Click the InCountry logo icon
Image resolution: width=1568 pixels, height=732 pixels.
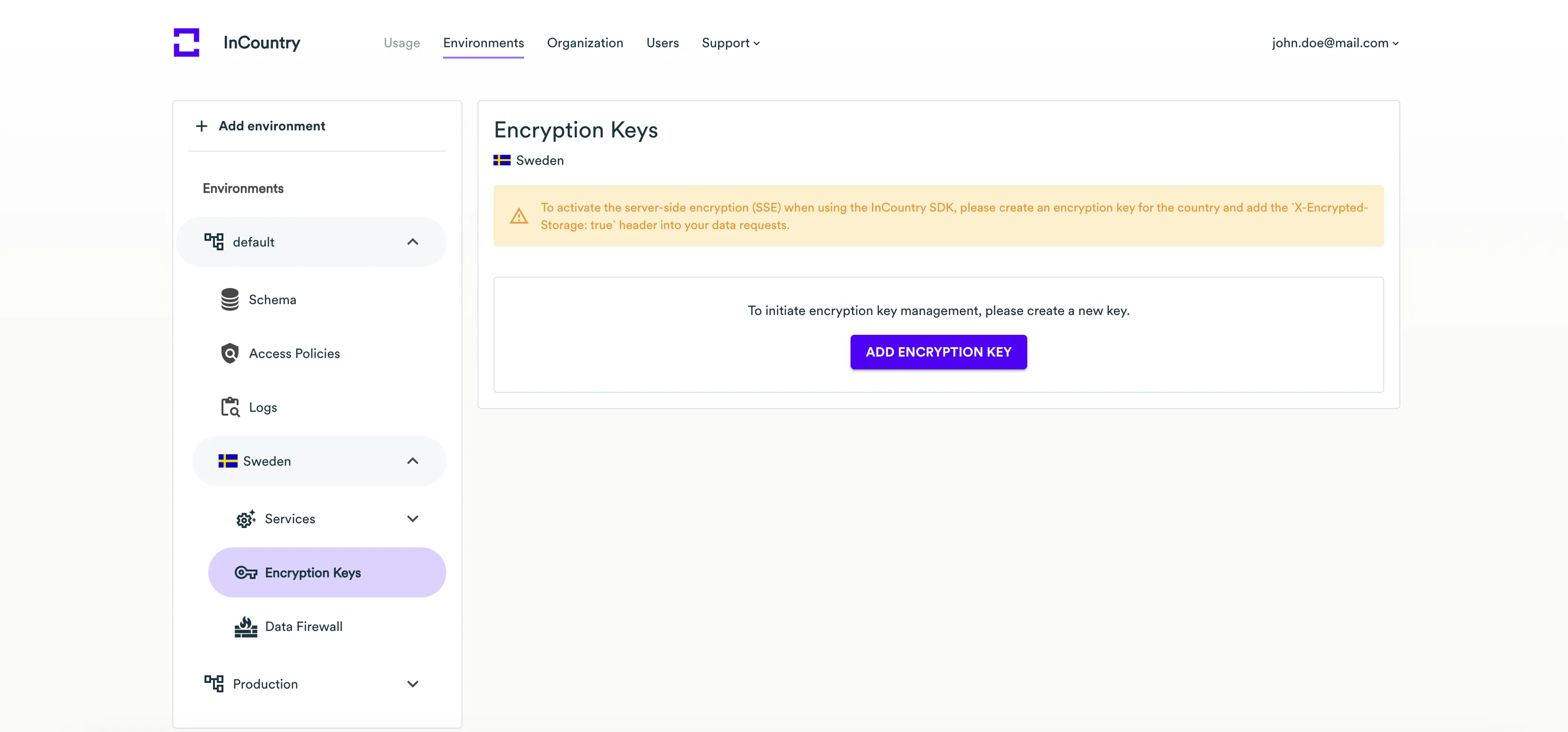pyautogui.click(x=186, y=43)
